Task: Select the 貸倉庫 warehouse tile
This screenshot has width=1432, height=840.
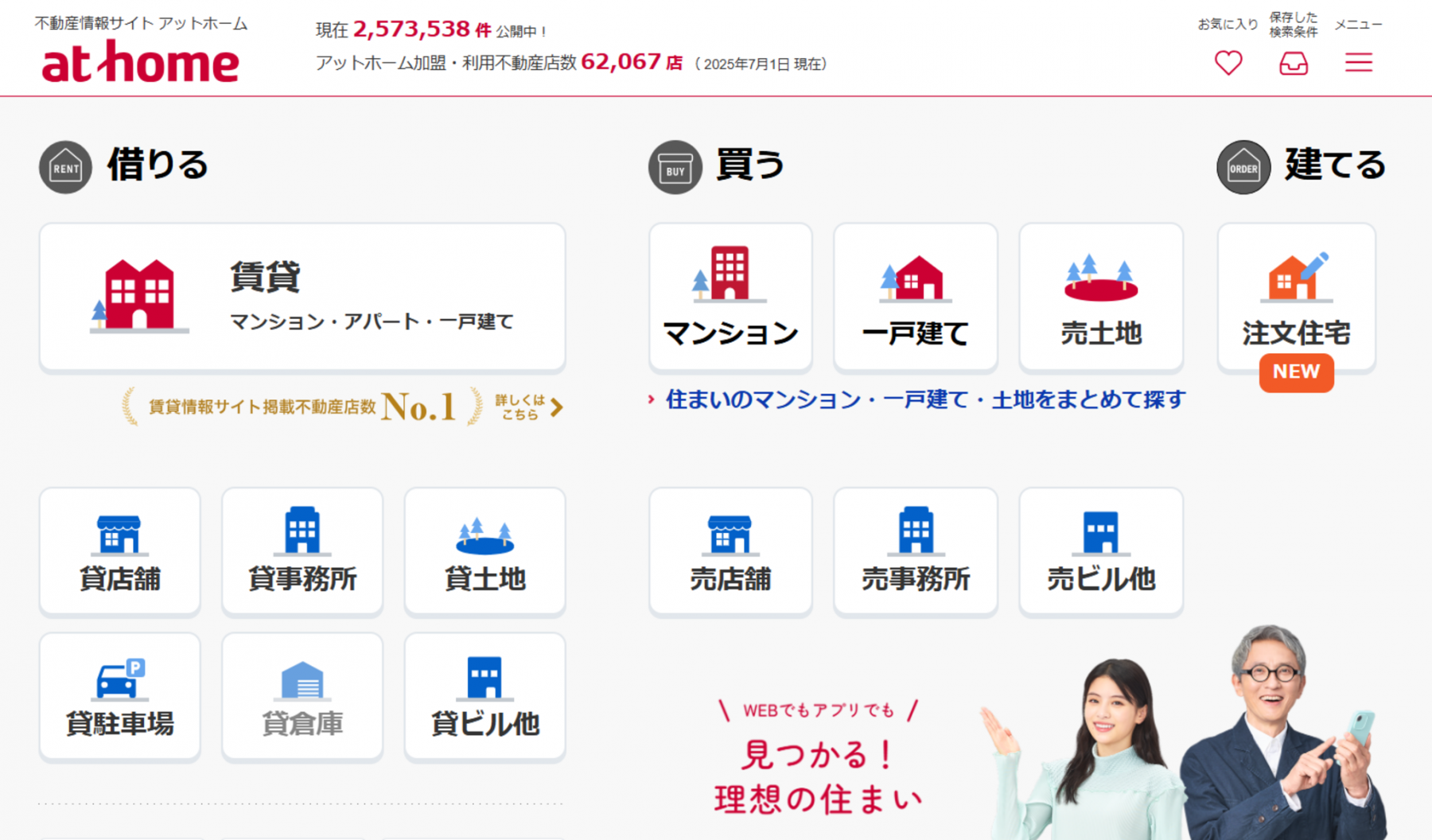Action: [302, 696]
